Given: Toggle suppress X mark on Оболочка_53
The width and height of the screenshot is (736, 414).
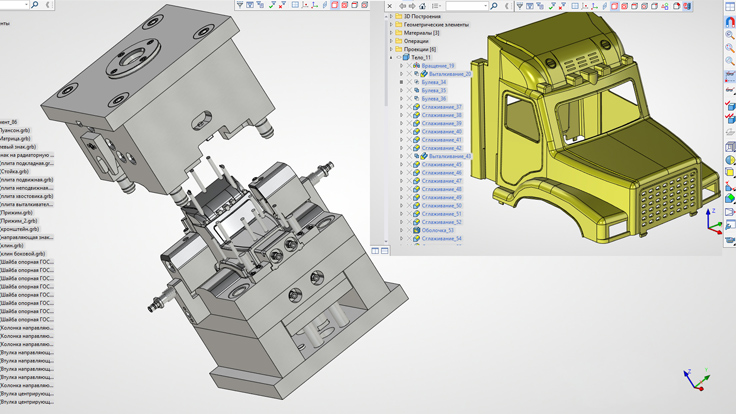Looking at the screenshot, I should (x=409, y=230).
